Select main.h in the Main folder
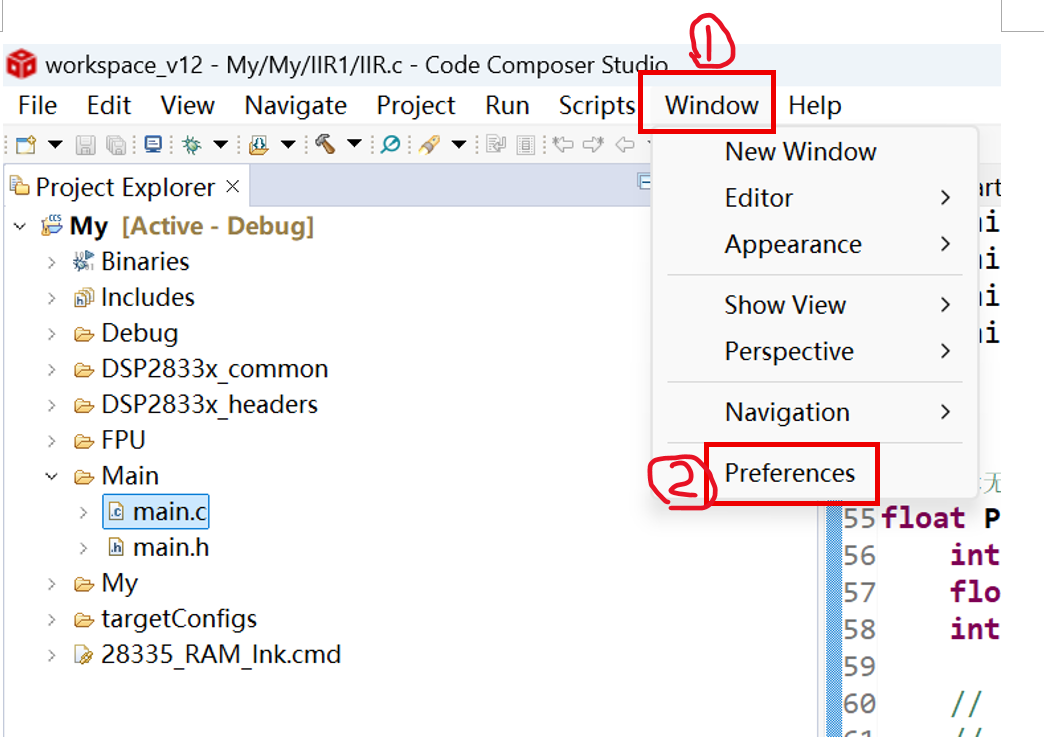The height and width of the screenshot is (737, 1062). pos(170,548)
